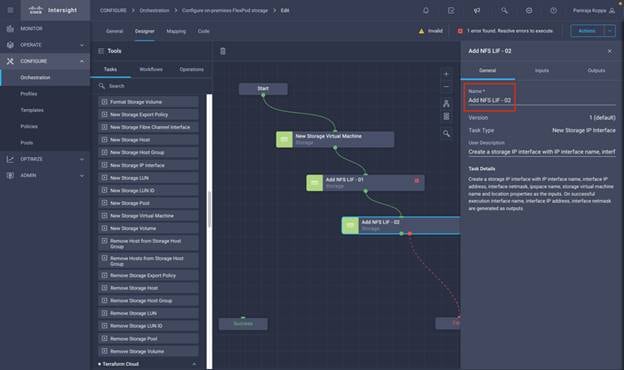Click the Add NFS LIF - 02 node icon
624x370 pixels.
click(x=350, y=226)
